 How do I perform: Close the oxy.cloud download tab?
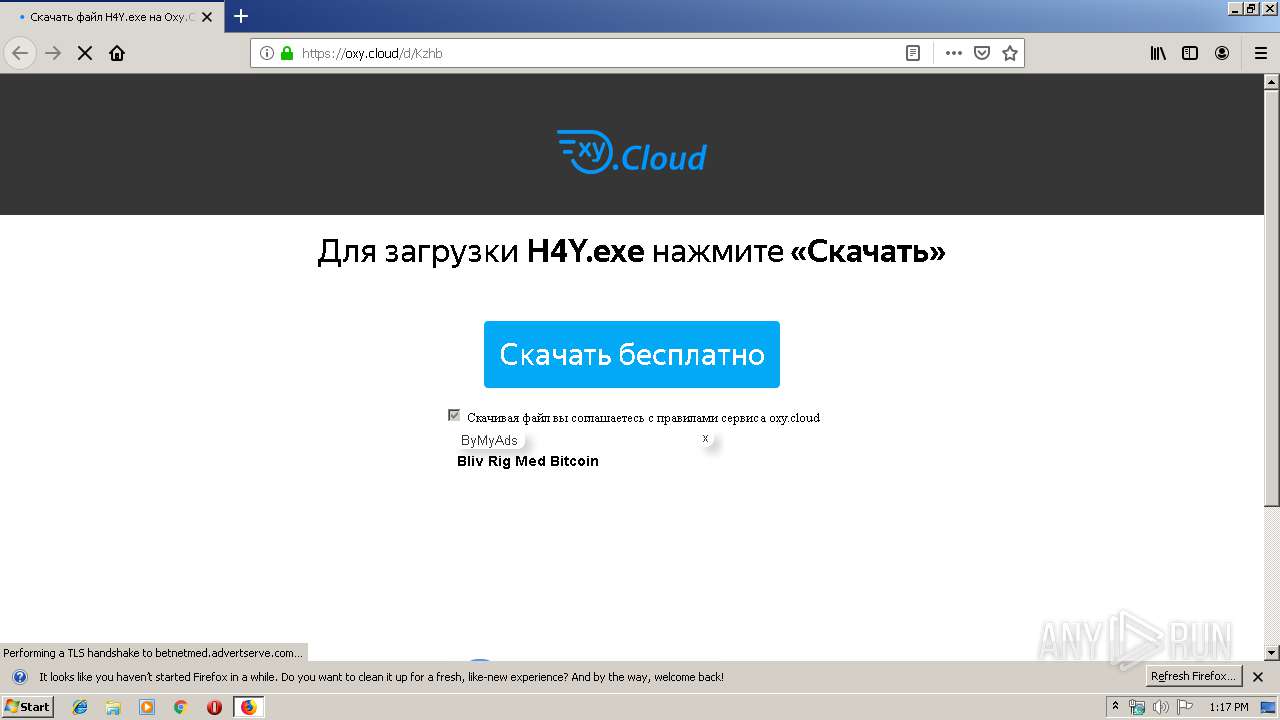pyautogui.click(x=207, y=17)
